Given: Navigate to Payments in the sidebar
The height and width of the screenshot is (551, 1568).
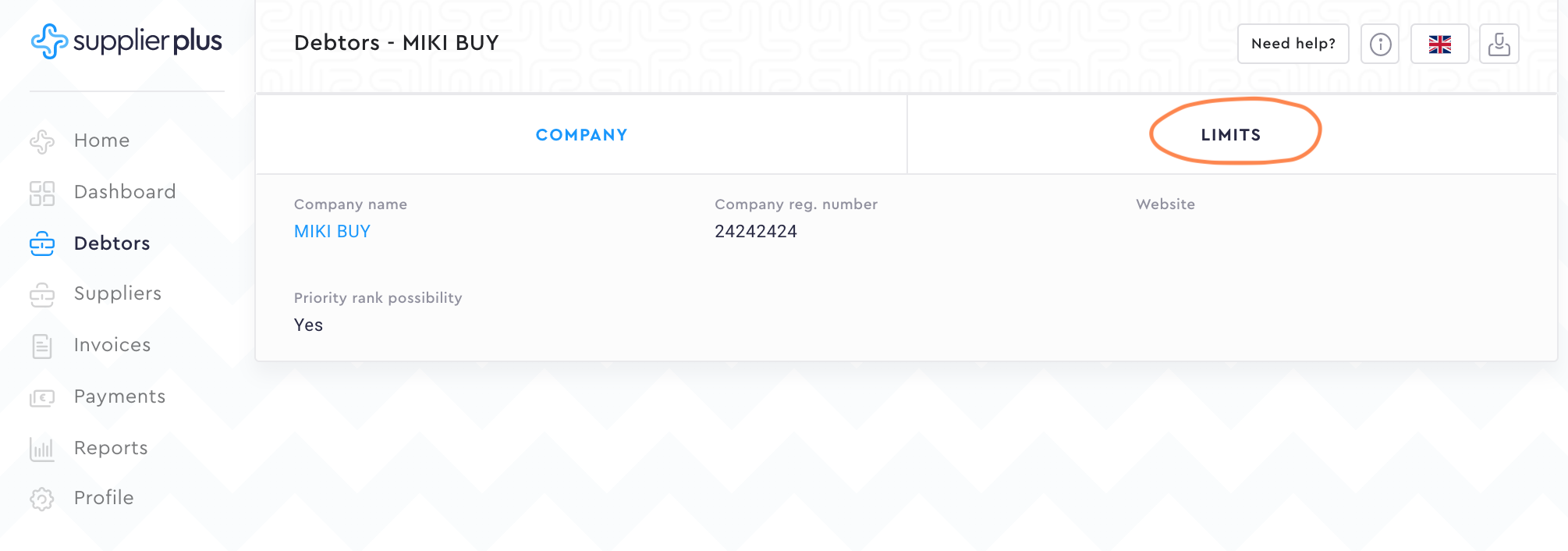Looking at the screenshot, I should 119,396.
